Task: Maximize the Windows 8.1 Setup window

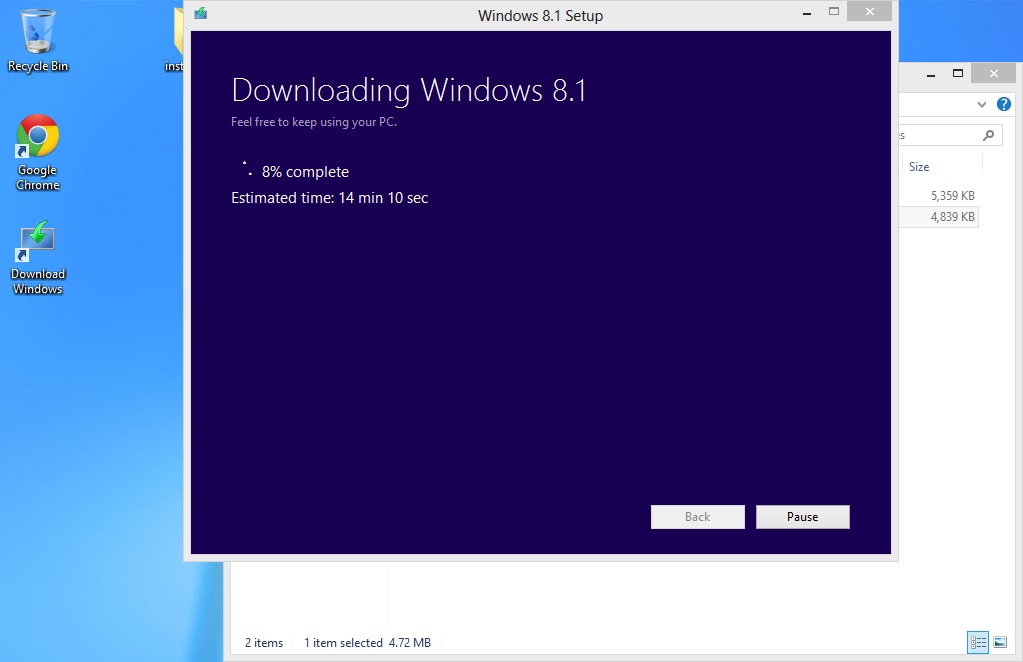Action: click(x=834, y=11)
